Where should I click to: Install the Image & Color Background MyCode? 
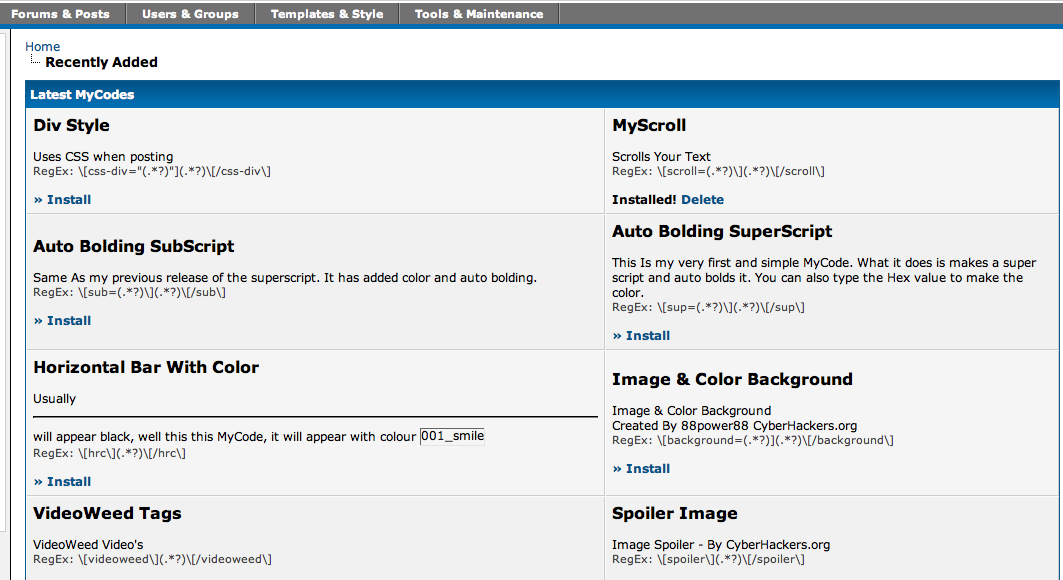[641, 469]
